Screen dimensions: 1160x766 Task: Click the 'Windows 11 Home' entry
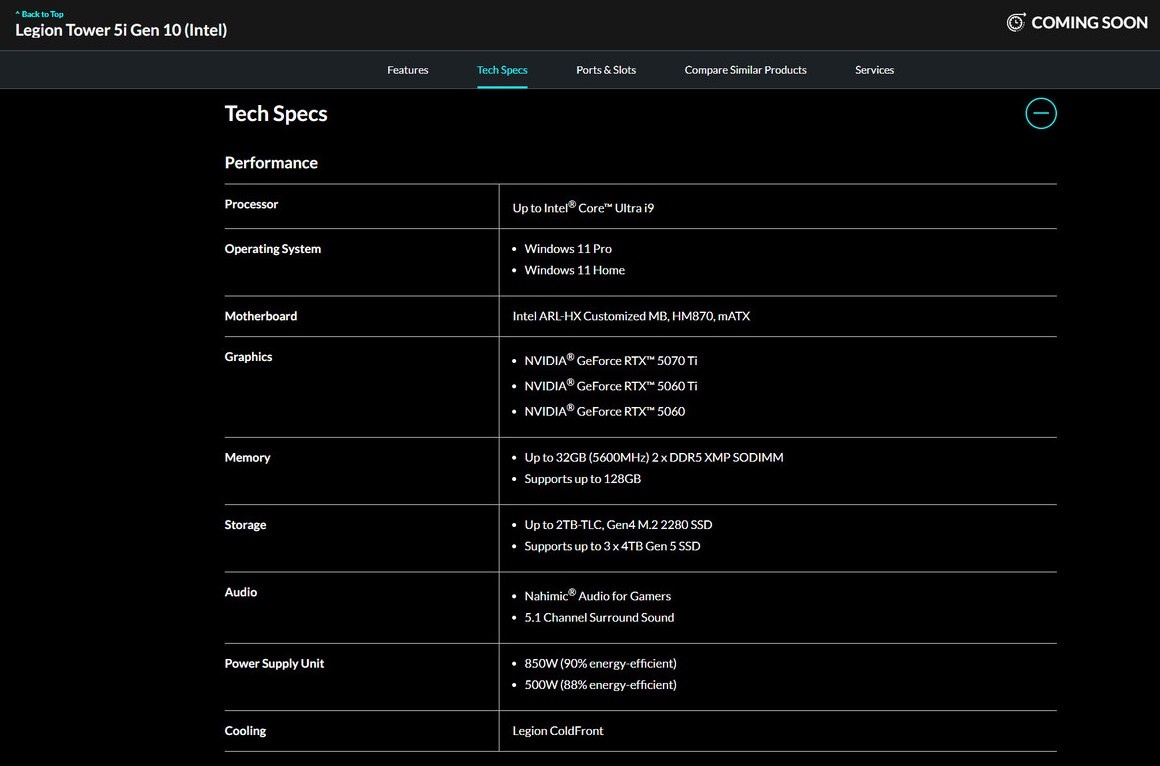(574, 270)
